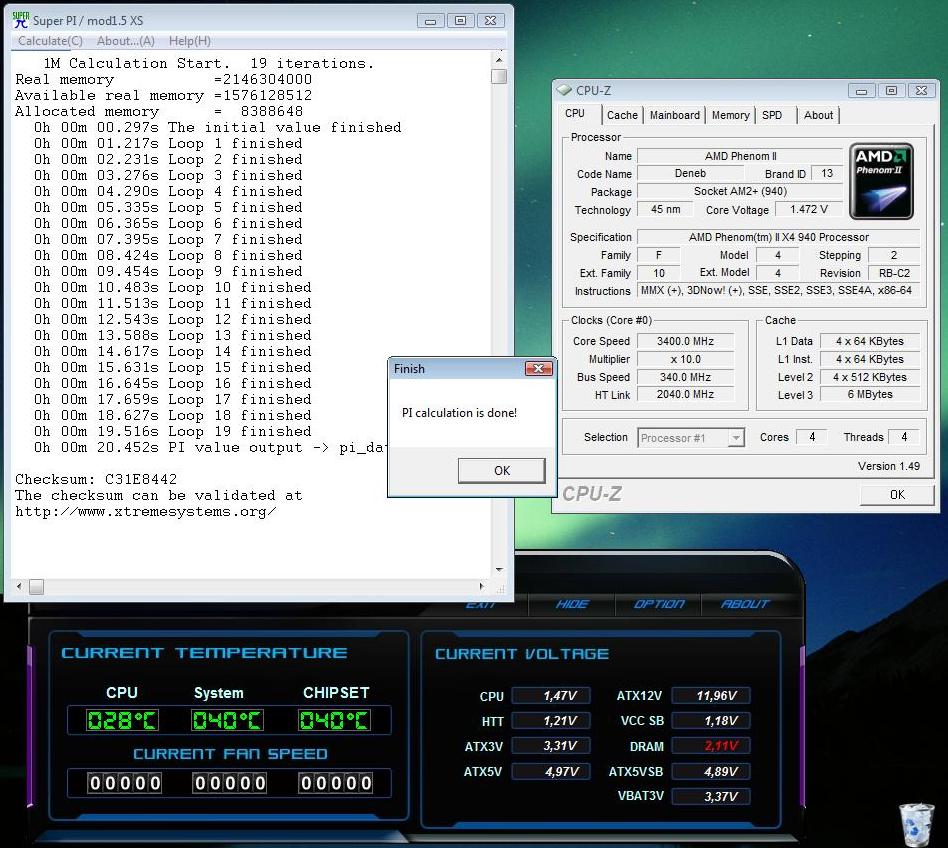This screenshot has height=848, width=948.
Task: Click the xtremesystems.org URL text in Super PI
Action: point(146,512)
